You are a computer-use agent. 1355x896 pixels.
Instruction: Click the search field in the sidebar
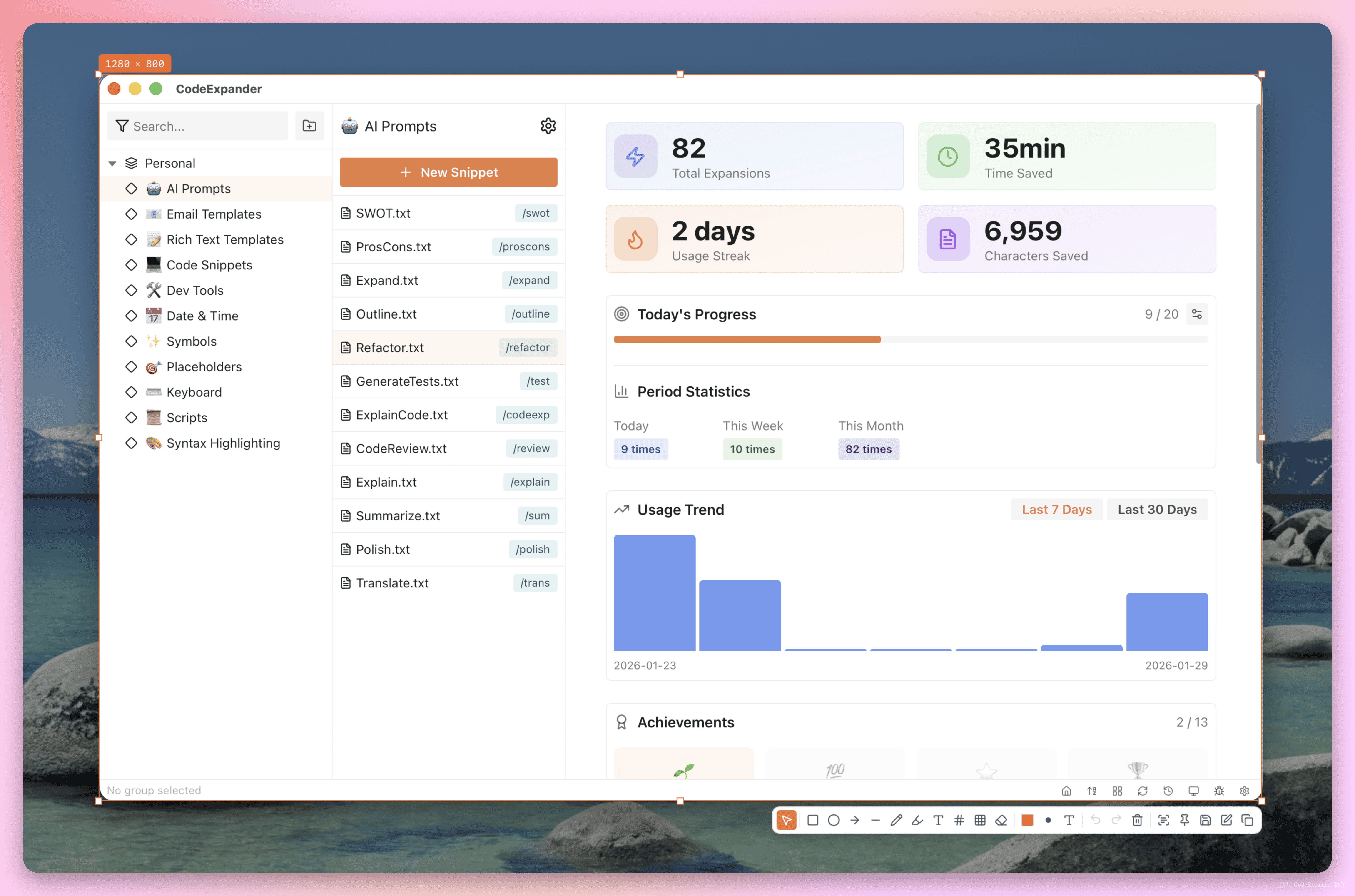[197, 126]
